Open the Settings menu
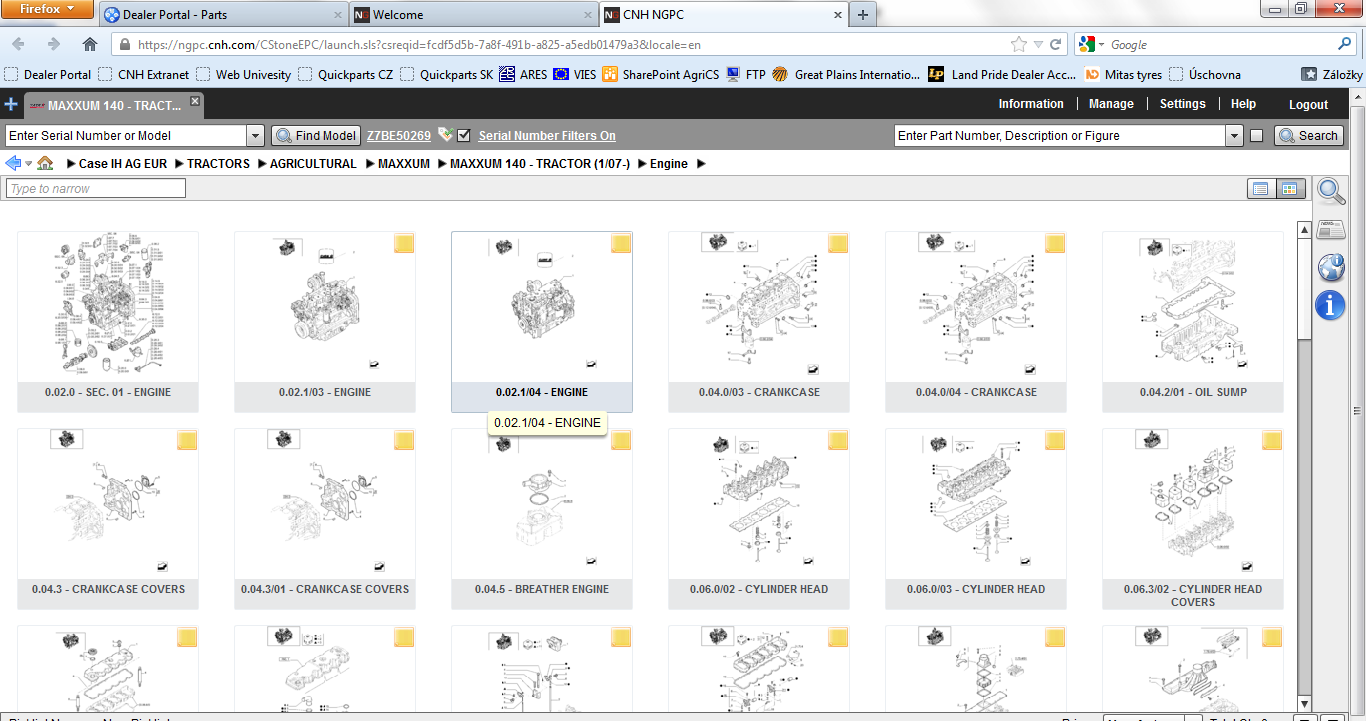The image size is (1366, 721). click(x=1183, y=104)
